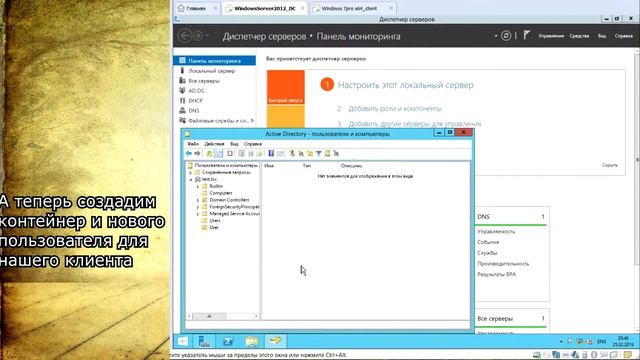Expand Domain Controllers node

tap(198, 200)
